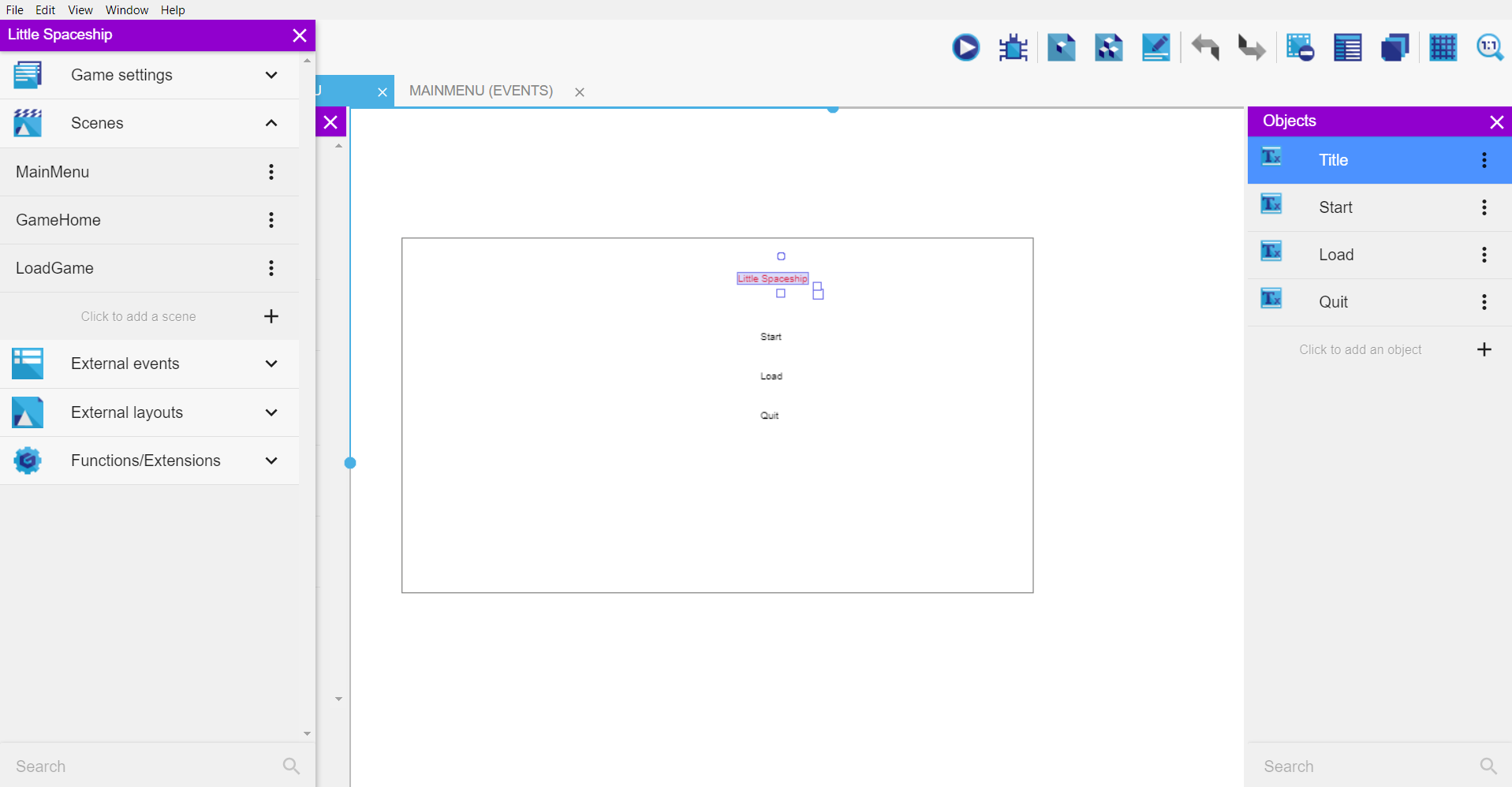This screenshot has width=1512, height=787.
Task: Open options menu for Start object
Action: click(x=1484, y=207)
